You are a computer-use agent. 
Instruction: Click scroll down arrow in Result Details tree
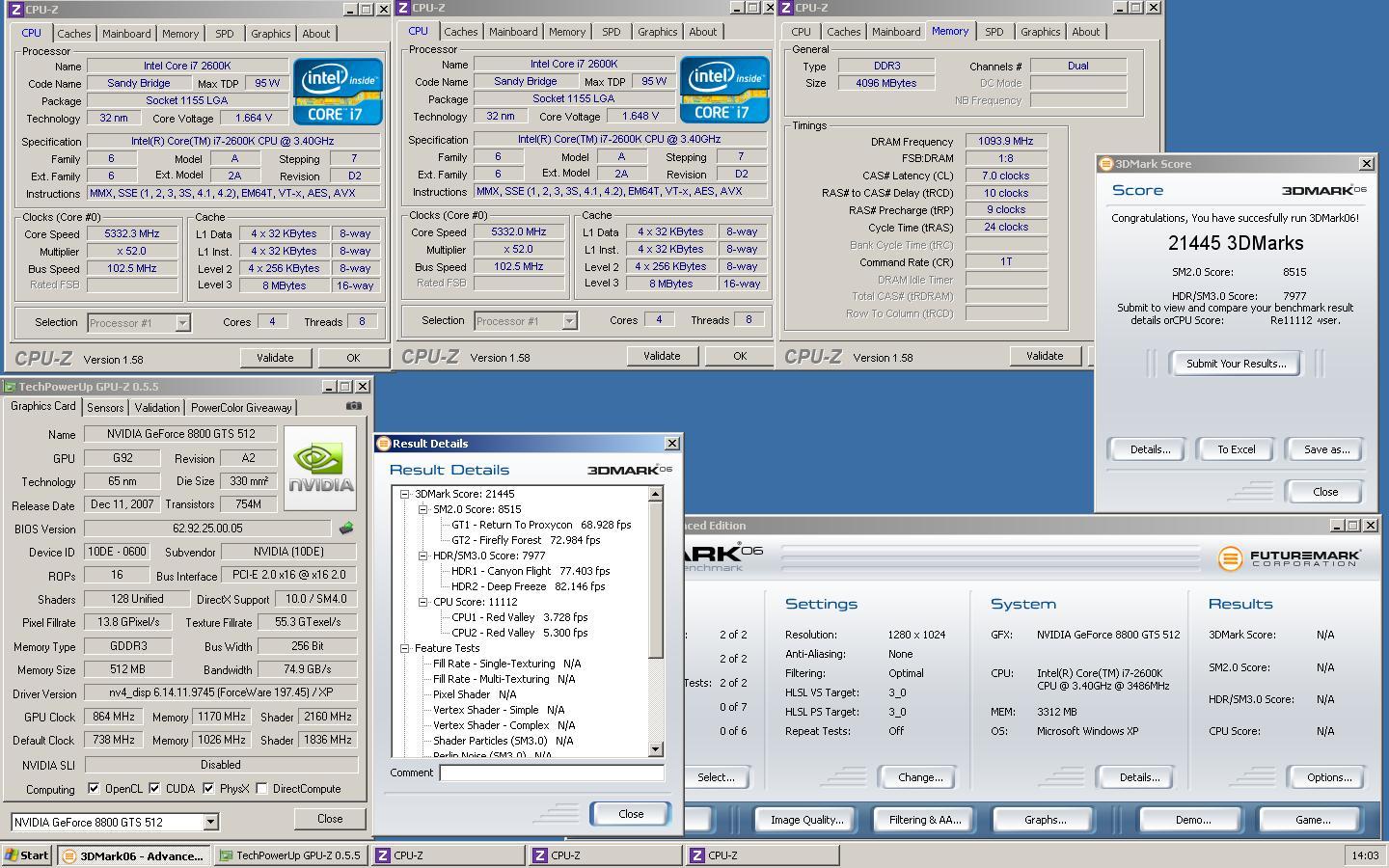pos(656,749)
